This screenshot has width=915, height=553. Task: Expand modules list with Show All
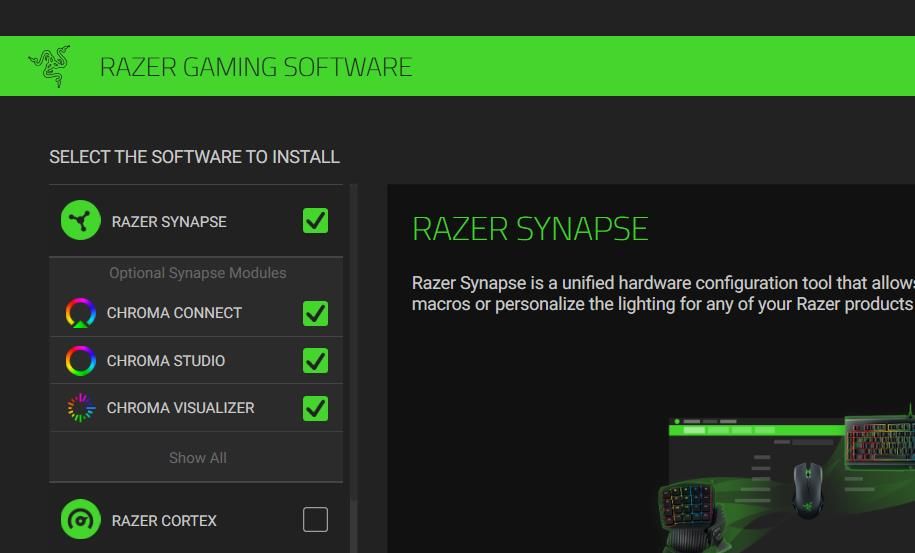point(198,458)
